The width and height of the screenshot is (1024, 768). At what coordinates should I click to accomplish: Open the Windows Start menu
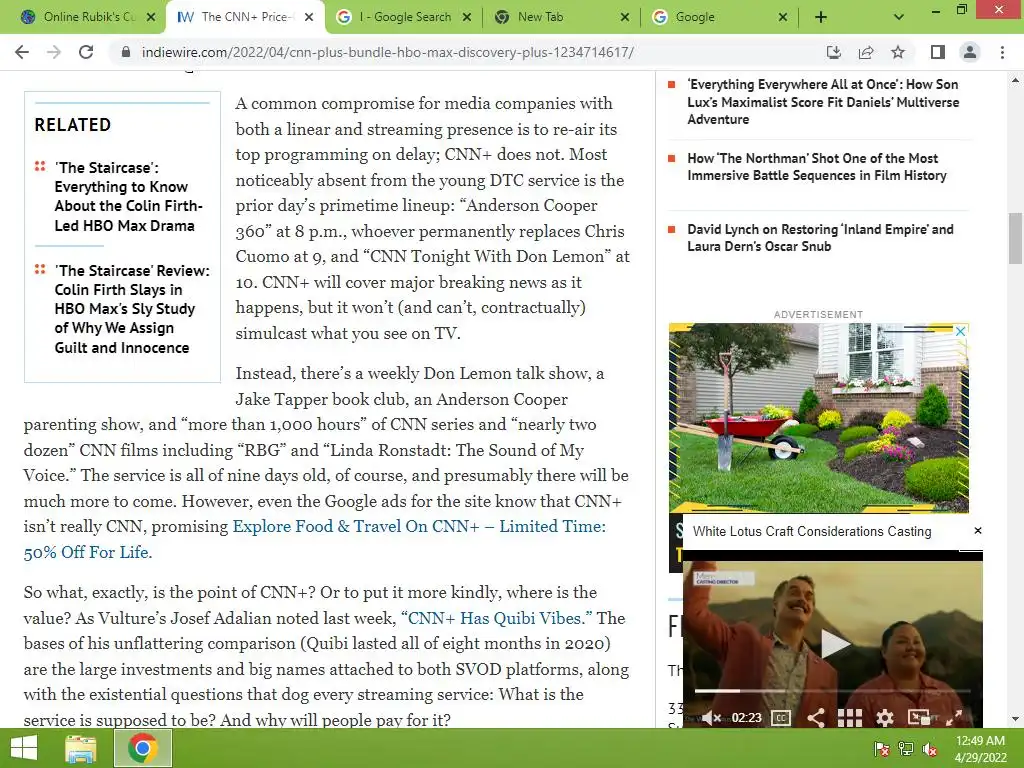pos(24,748)
